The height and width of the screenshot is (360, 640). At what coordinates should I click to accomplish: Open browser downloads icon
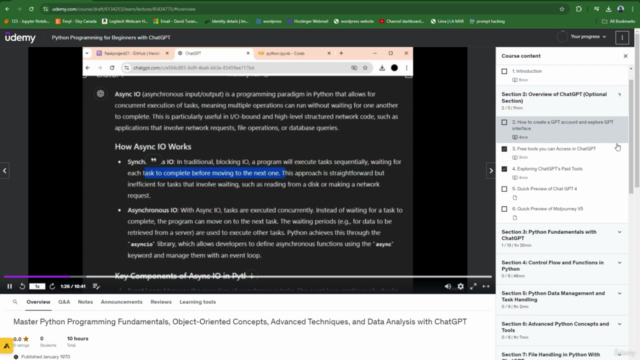point(608,9)
